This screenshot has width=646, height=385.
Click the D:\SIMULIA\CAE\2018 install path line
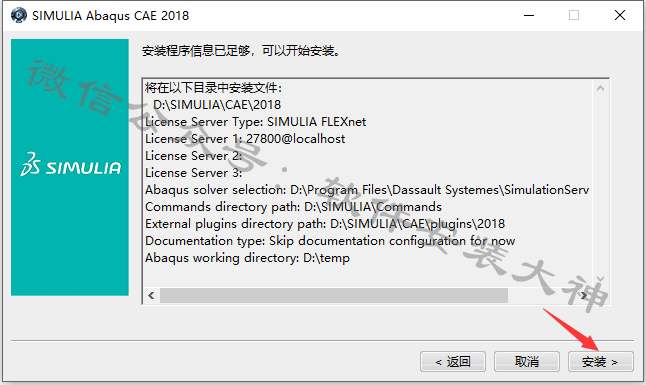(217, 105)
